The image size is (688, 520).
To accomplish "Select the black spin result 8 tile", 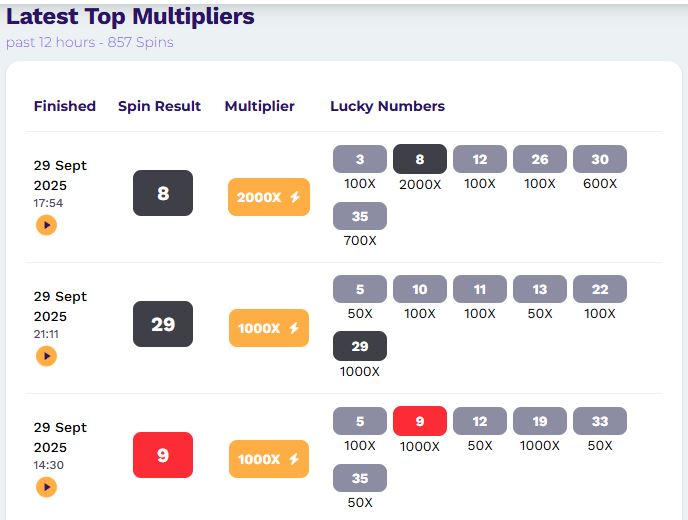I will [x=163, y=193].
